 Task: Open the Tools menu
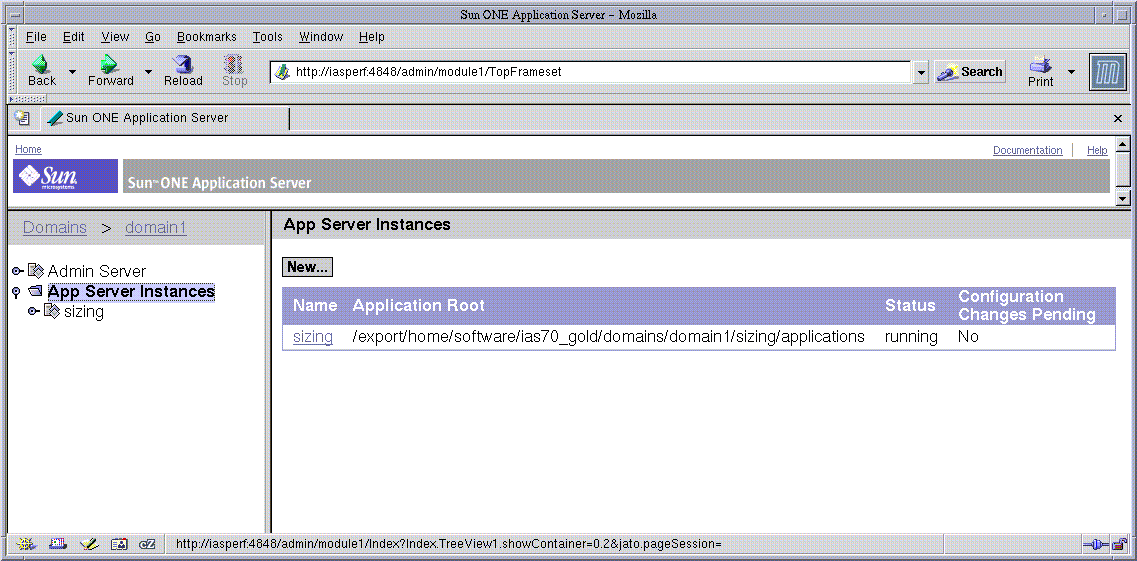tap(268, 37)
